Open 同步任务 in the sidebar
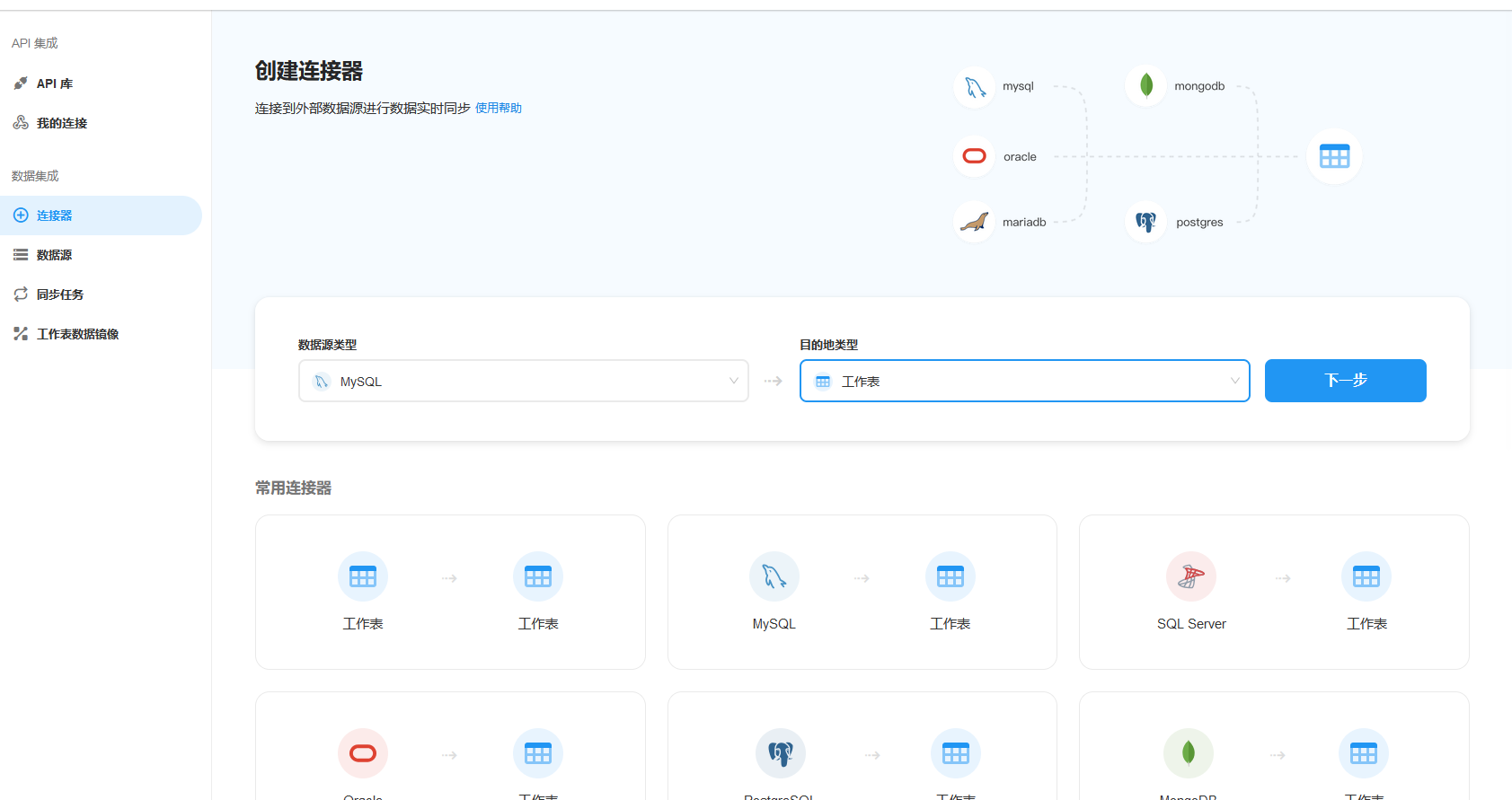1512x800 pixels. coord(59,295)
